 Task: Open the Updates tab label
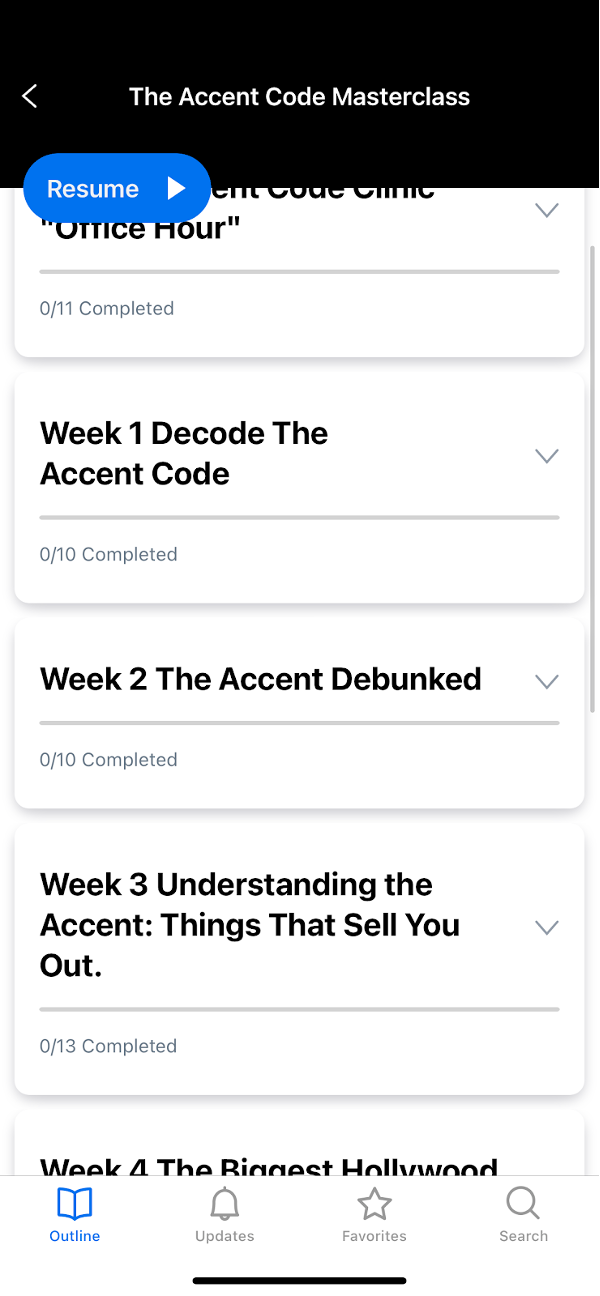point(225,1236)
